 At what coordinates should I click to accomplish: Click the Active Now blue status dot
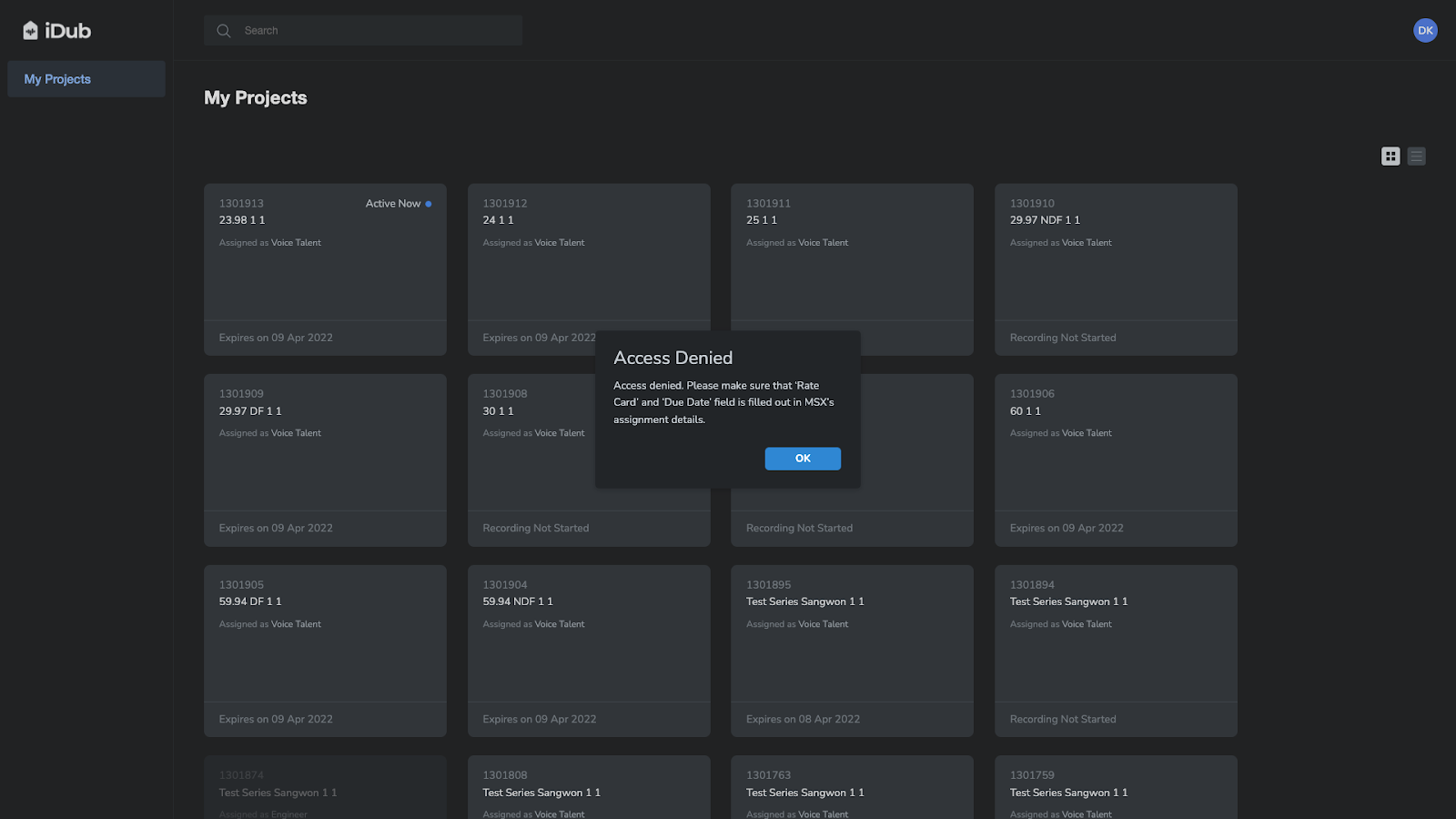click(429, 204)
